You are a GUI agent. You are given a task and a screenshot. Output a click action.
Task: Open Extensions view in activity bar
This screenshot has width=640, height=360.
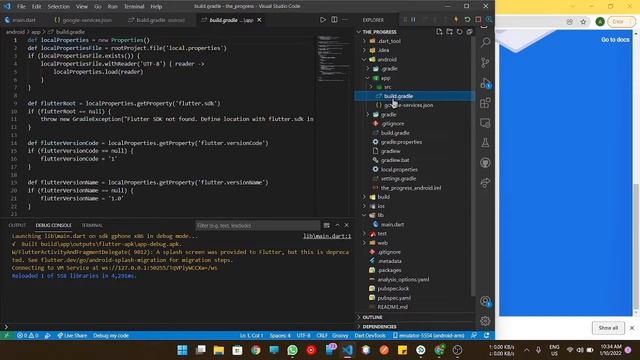[x=485, y=103]
